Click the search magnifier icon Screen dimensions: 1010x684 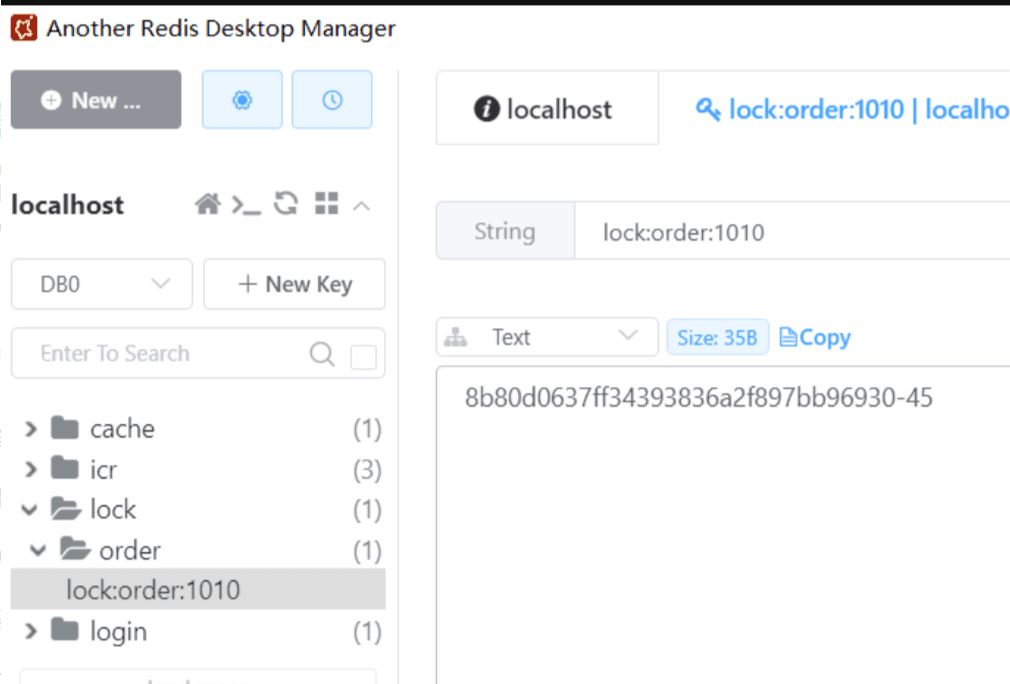[322, 354]
